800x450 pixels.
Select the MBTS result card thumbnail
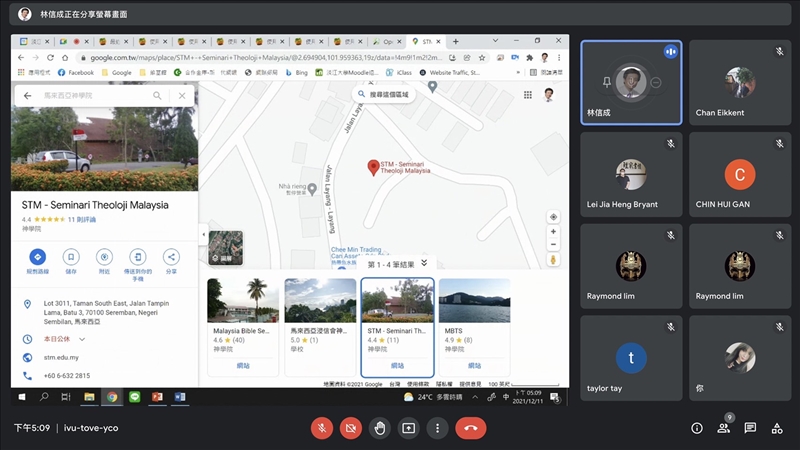pos(474,300)
